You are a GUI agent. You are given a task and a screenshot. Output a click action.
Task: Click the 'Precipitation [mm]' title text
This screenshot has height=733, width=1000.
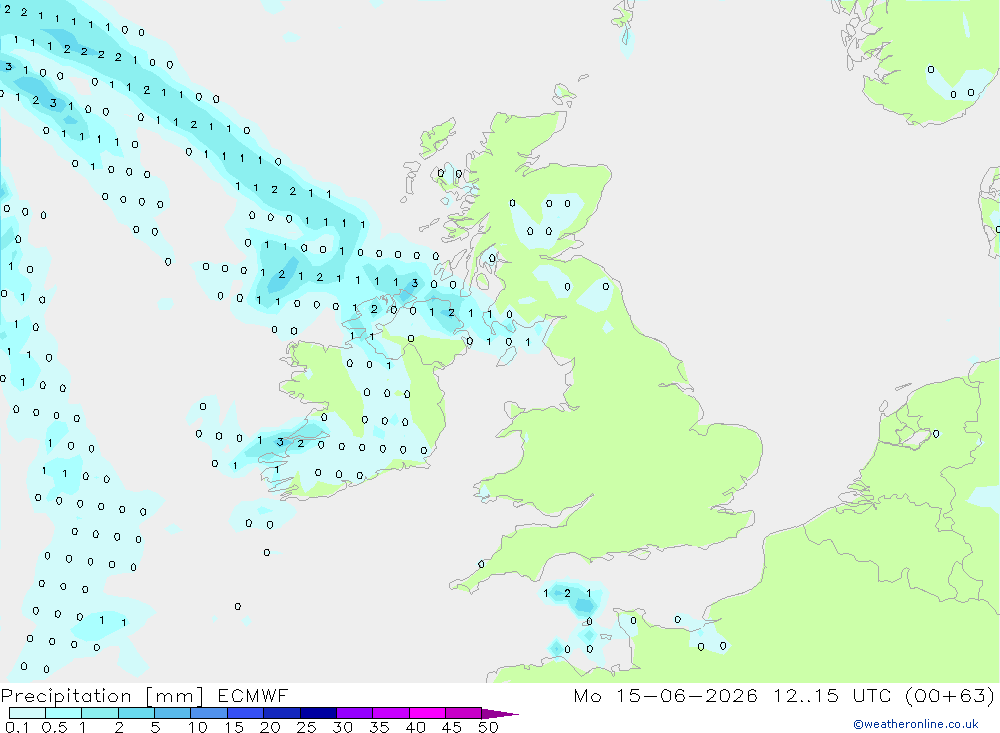click(102, 696)
